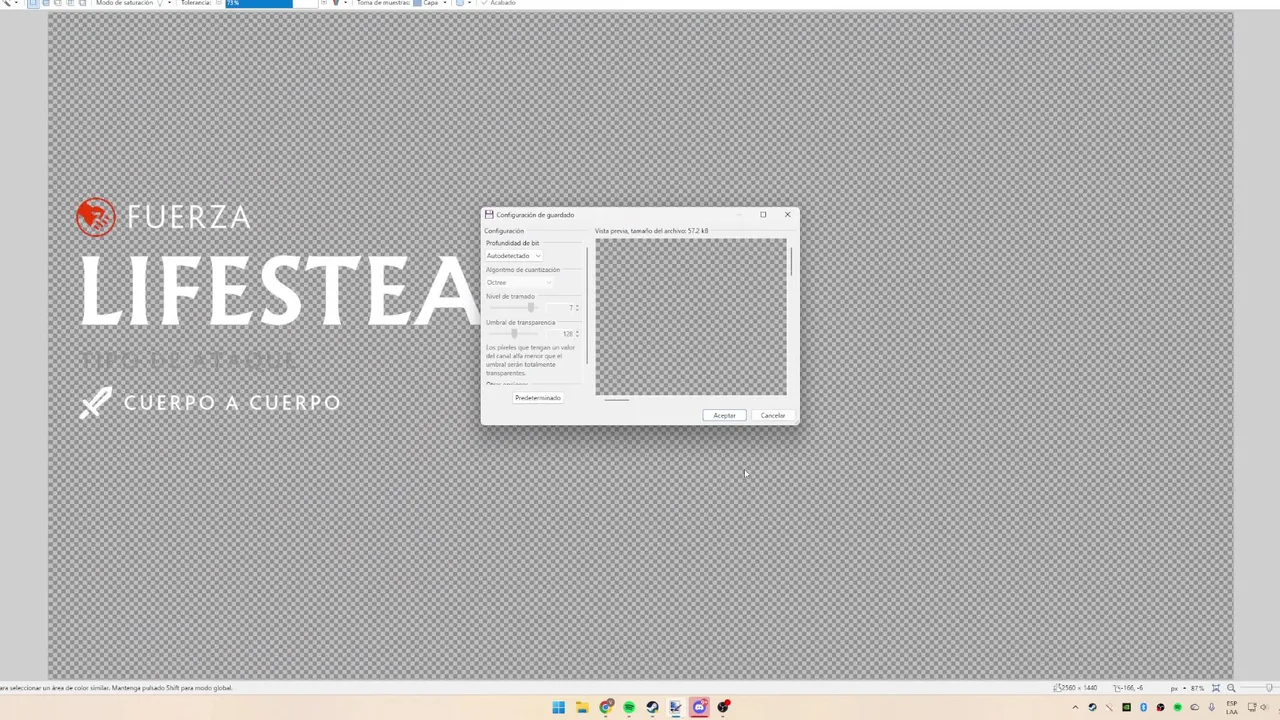Click the preview thumbnail in save dialog
The width and height of the screenshot is (1280, 720).
tap(691, 316)
